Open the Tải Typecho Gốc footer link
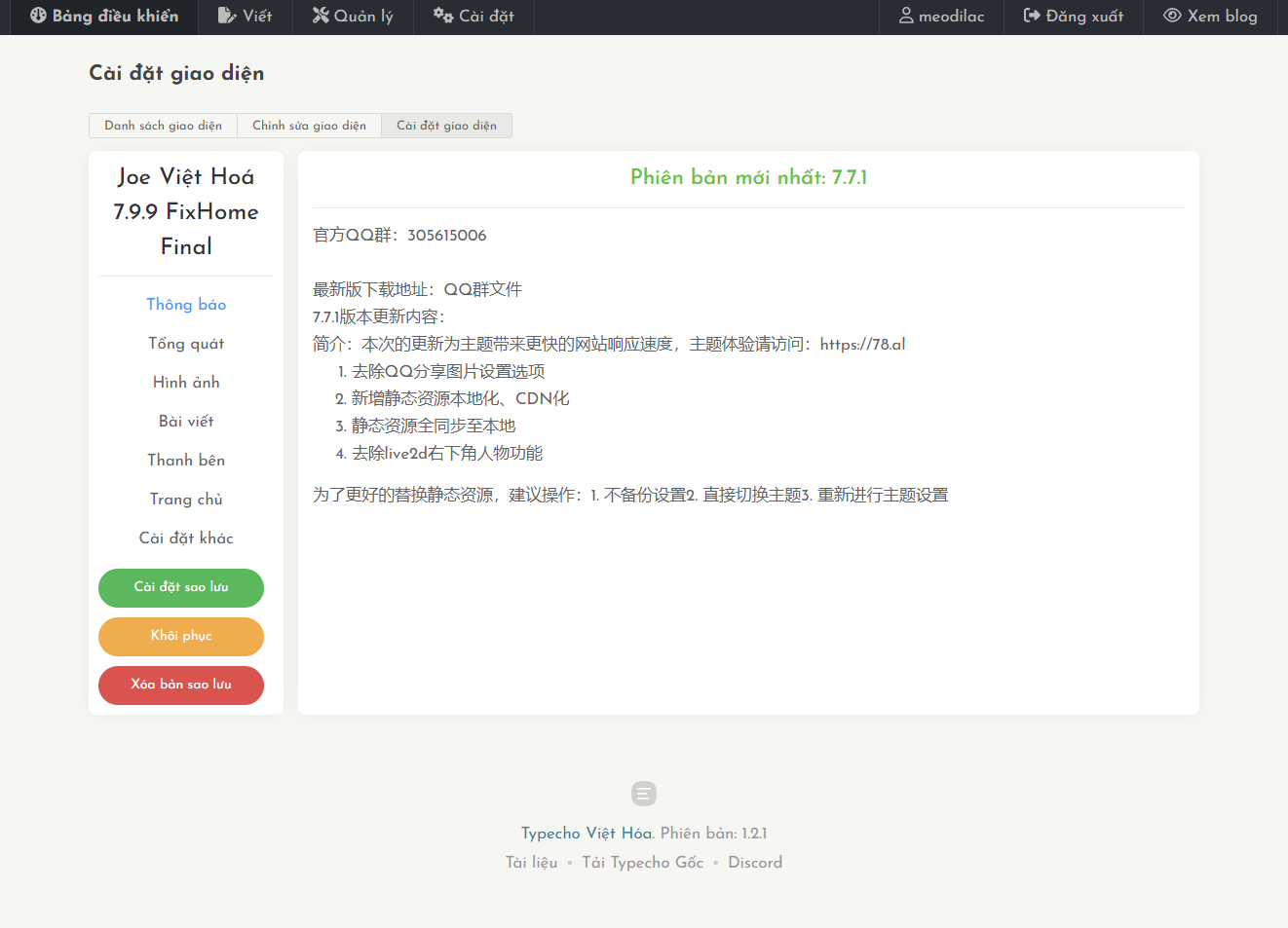1288x928 pixels. pos(643,863)
